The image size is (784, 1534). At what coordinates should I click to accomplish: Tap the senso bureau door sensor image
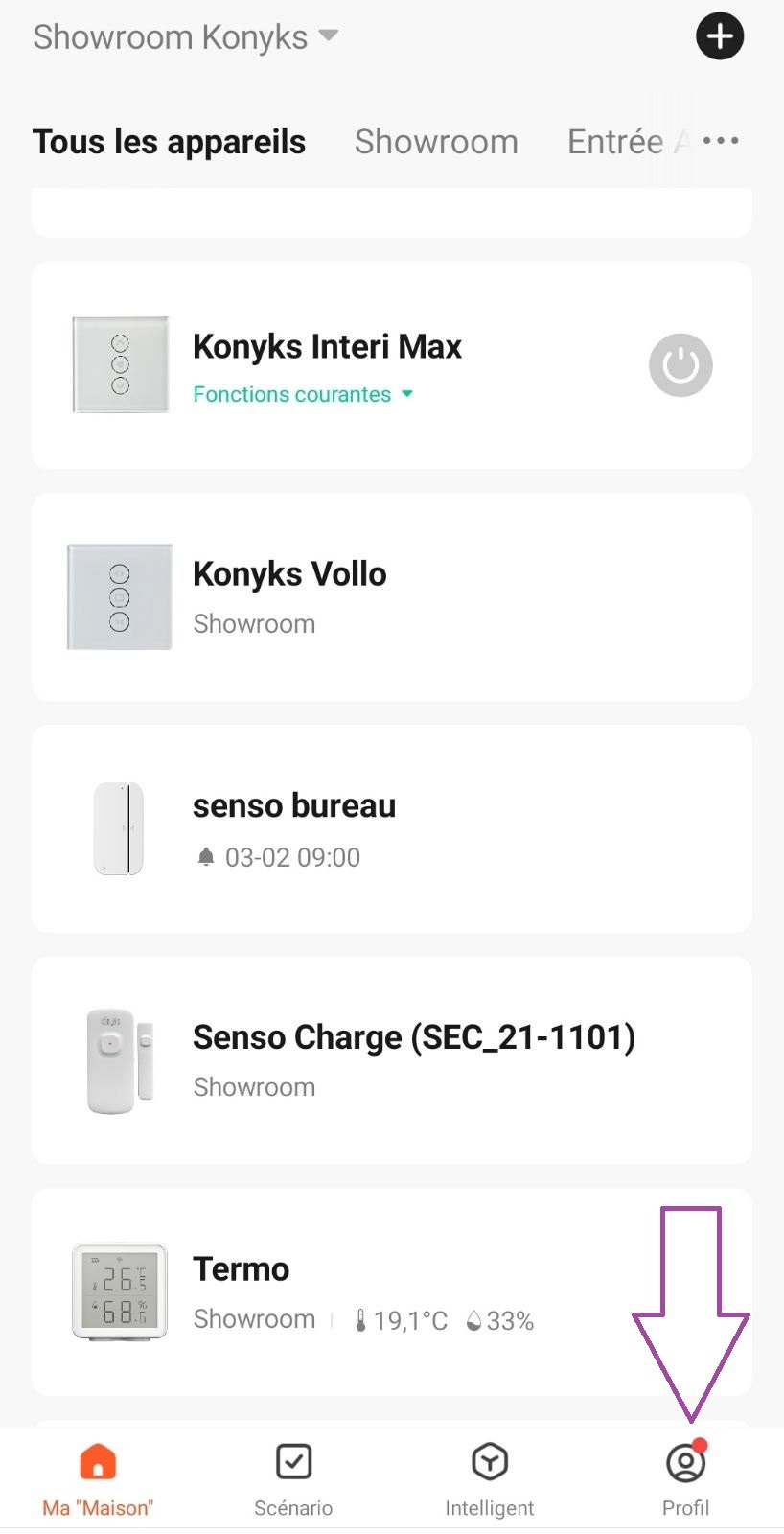(x=119, y=828)
